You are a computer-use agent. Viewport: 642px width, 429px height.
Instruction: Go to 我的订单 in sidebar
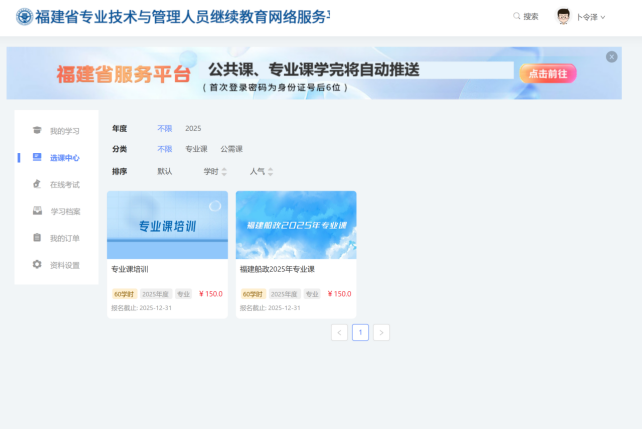coord(56,238)
